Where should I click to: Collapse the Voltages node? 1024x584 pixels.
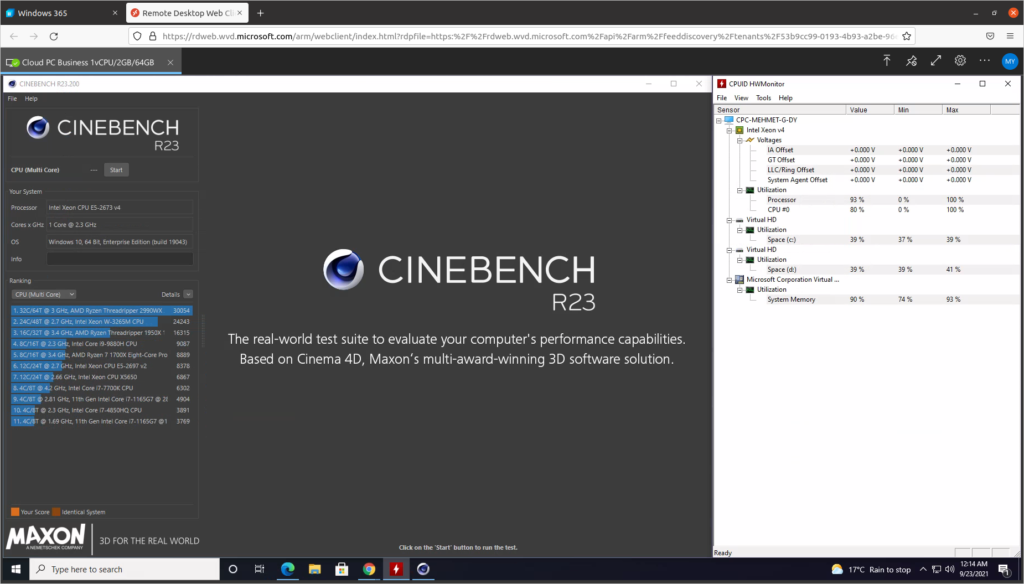click(740, 140)
